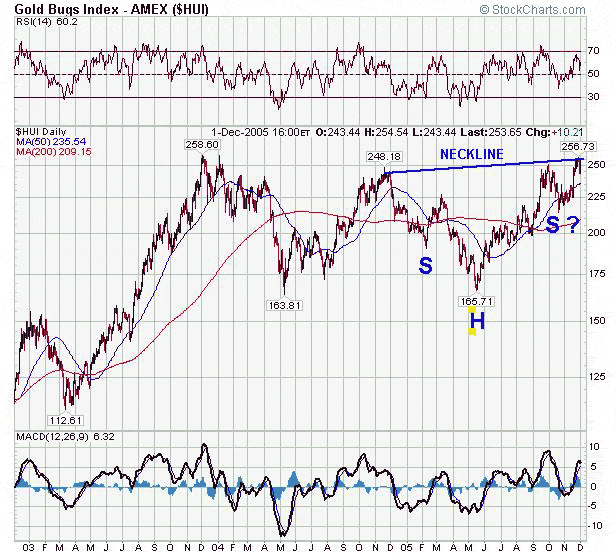Screen dimensions: 616x555
Task: Click the "MA(200) 209.15" legend entry
Action: tap(53, 151)
